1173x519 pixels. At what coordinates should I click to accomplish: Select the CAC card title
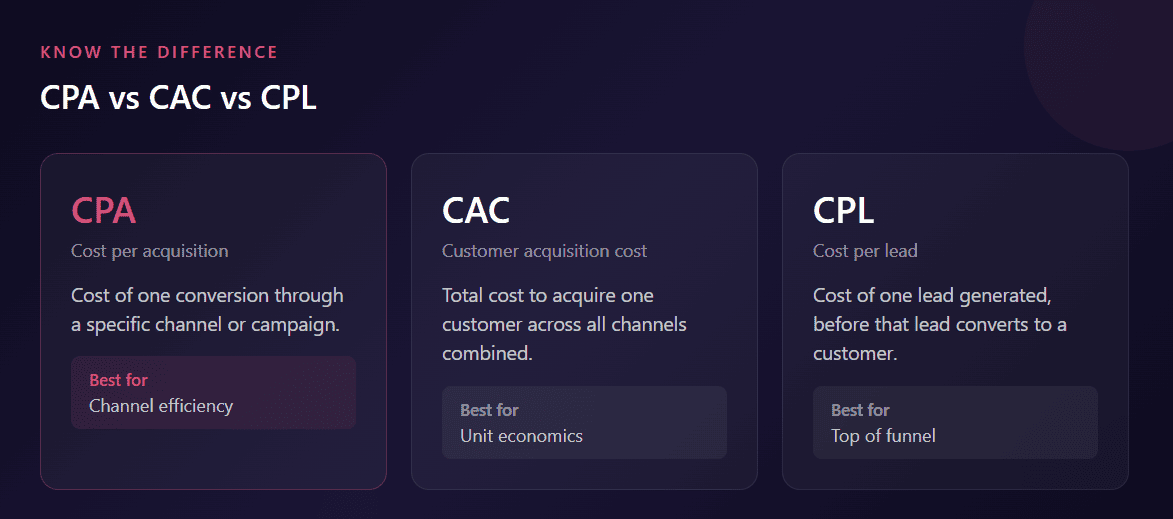tap(476, 210)
